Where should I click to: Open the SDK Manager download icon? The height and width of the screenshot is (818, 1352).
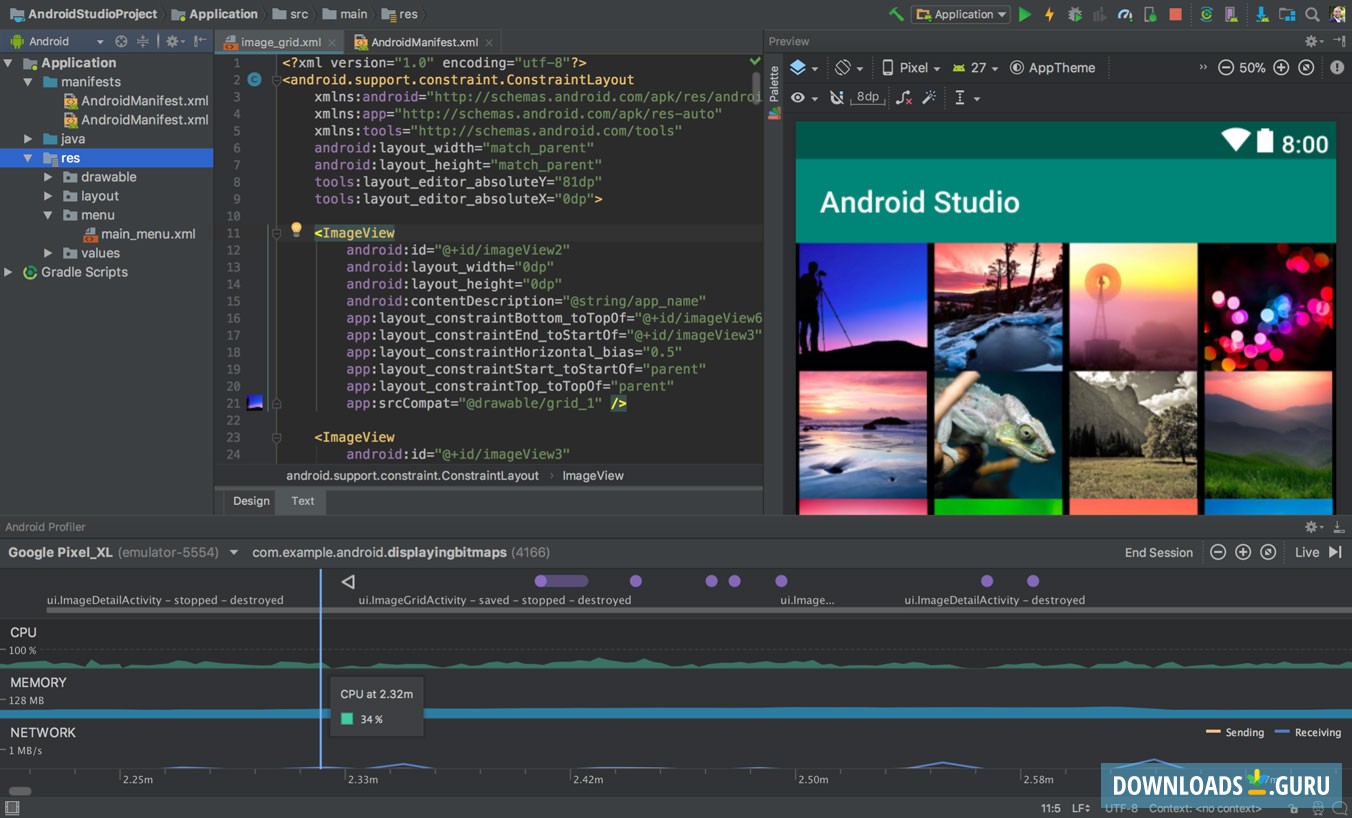[x=1263, y=14]
